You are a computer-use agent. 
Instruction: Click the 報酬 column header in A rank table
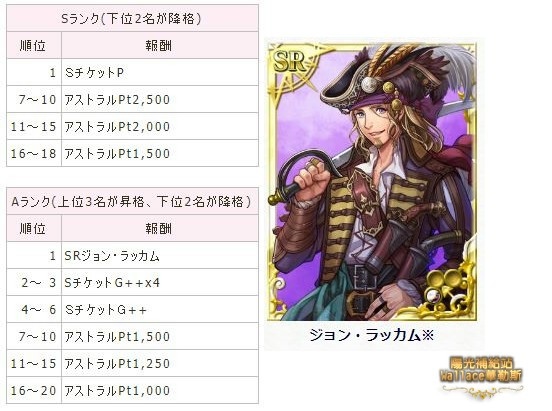point(160,229)
